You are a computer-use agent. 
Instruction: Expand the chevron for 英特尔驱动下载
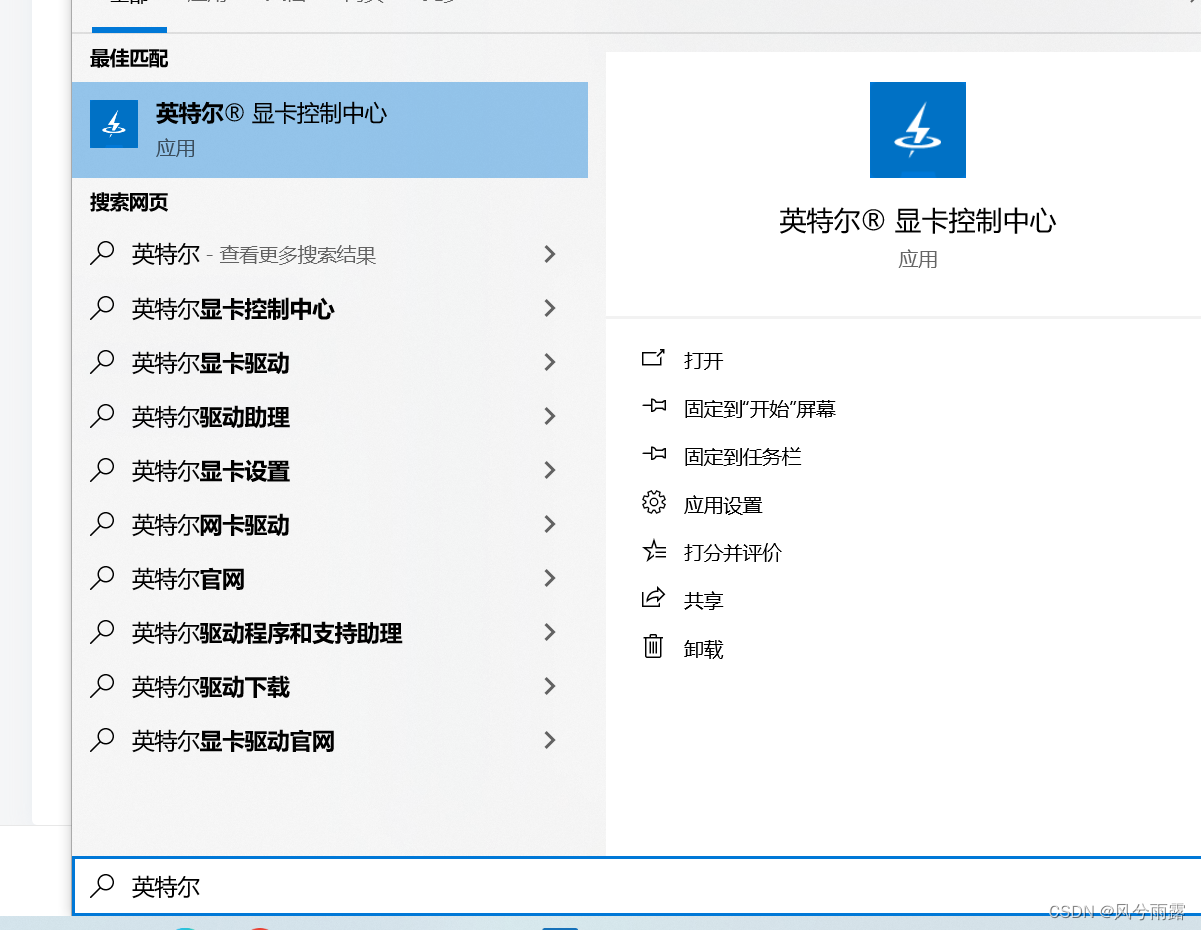[549, 686]
